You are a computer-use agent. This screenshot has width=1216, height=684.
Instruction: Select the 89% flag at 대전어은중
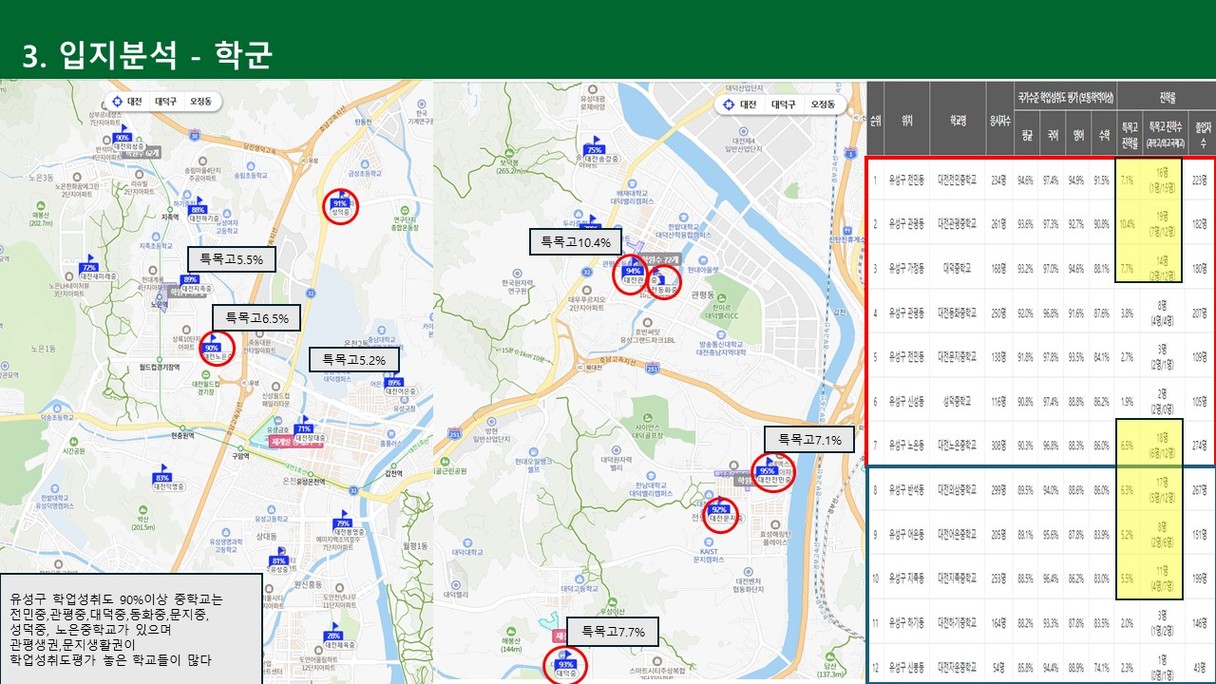395,382
